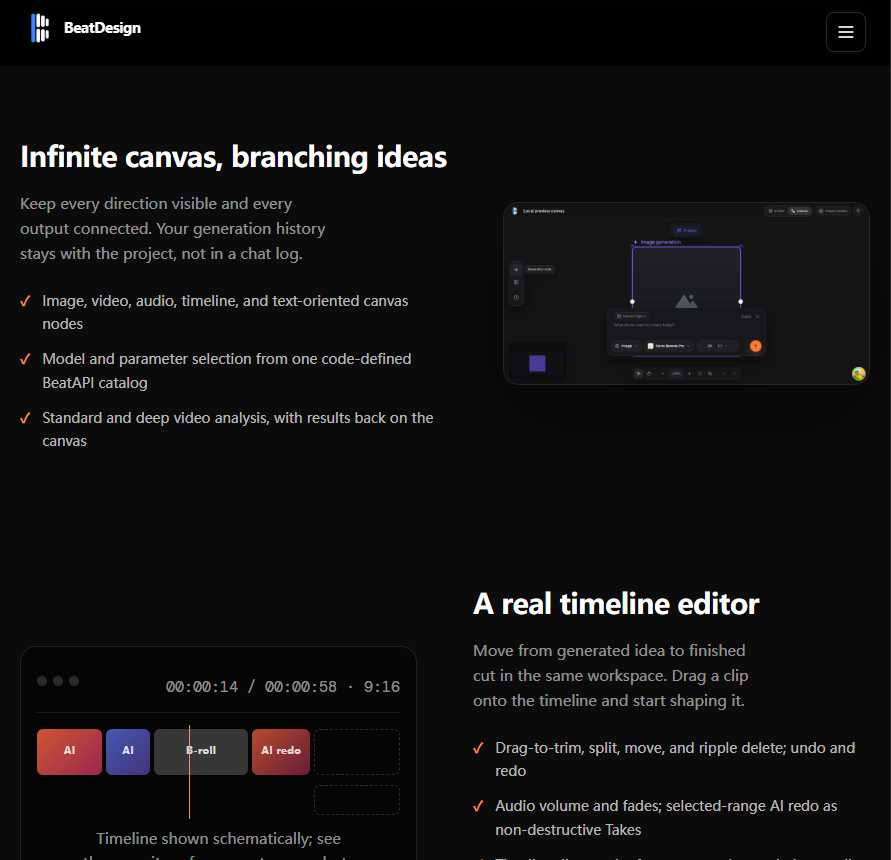Viewport: 891px width, 860px height.
Task: Click the orange generate button in canvas preview
Action: tap(755, 346)
